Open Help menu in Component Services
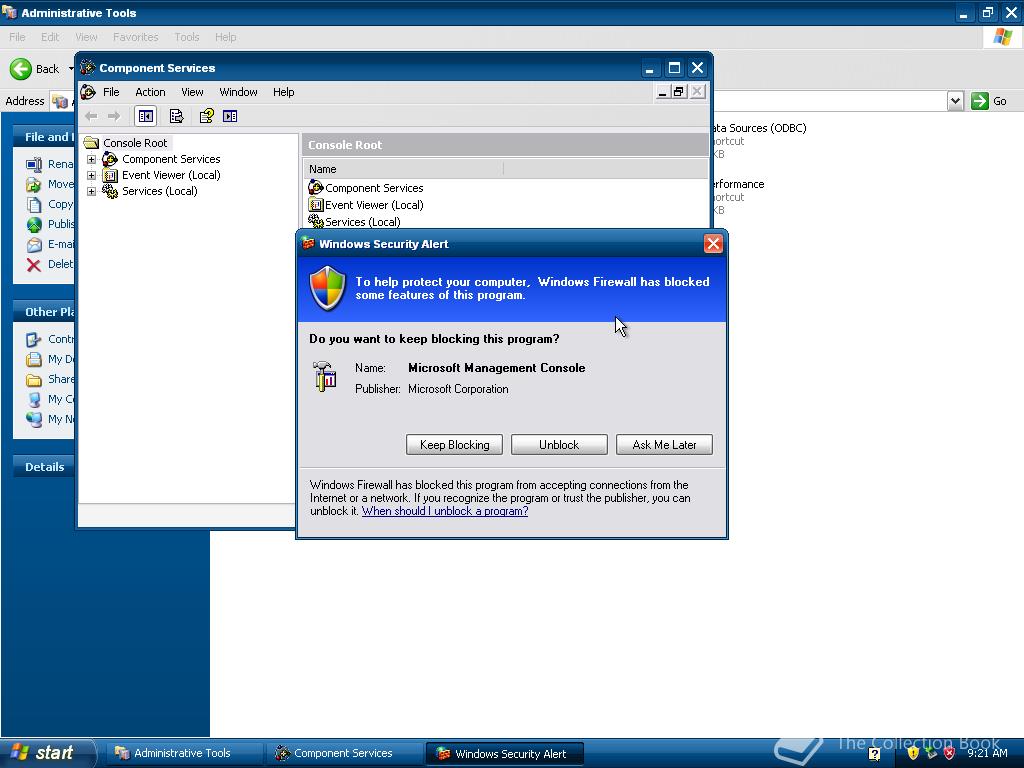The image size is (1024, 768). (x=283, y=92)
